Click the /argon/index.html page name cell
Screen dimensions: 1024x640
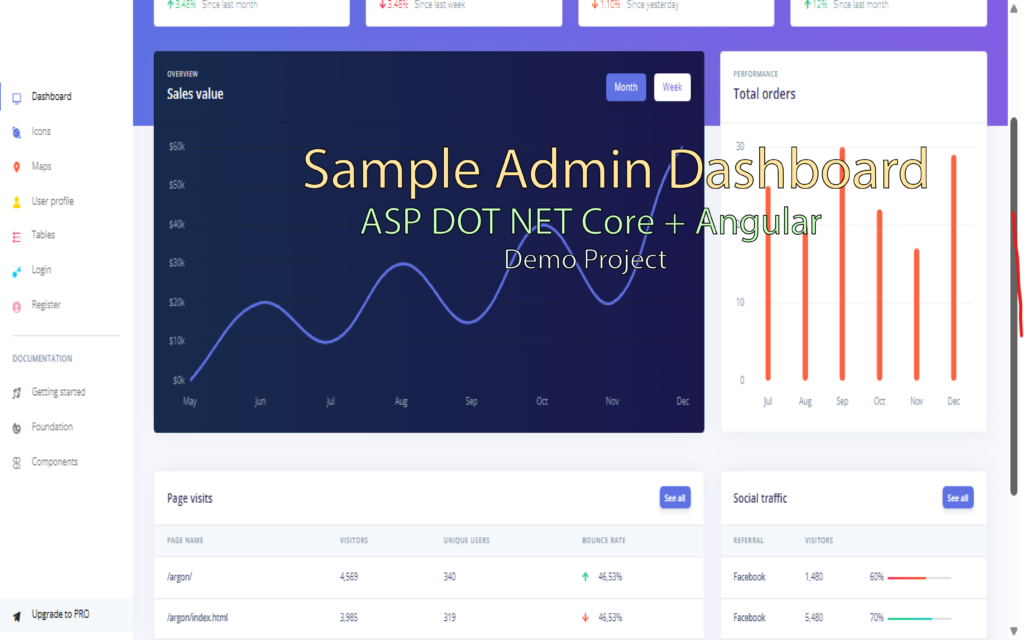[197, 617]
